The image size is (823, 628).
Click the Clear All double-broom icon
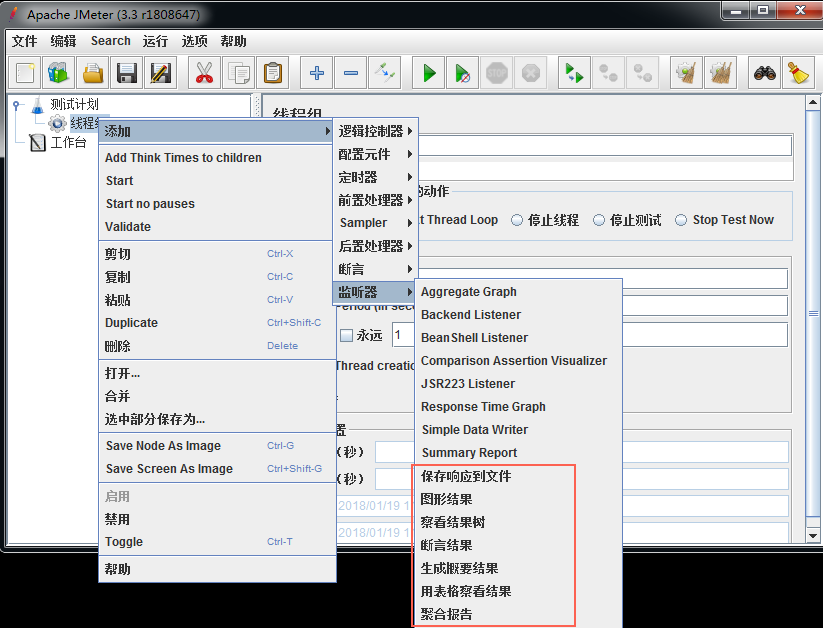pos(720,73)
